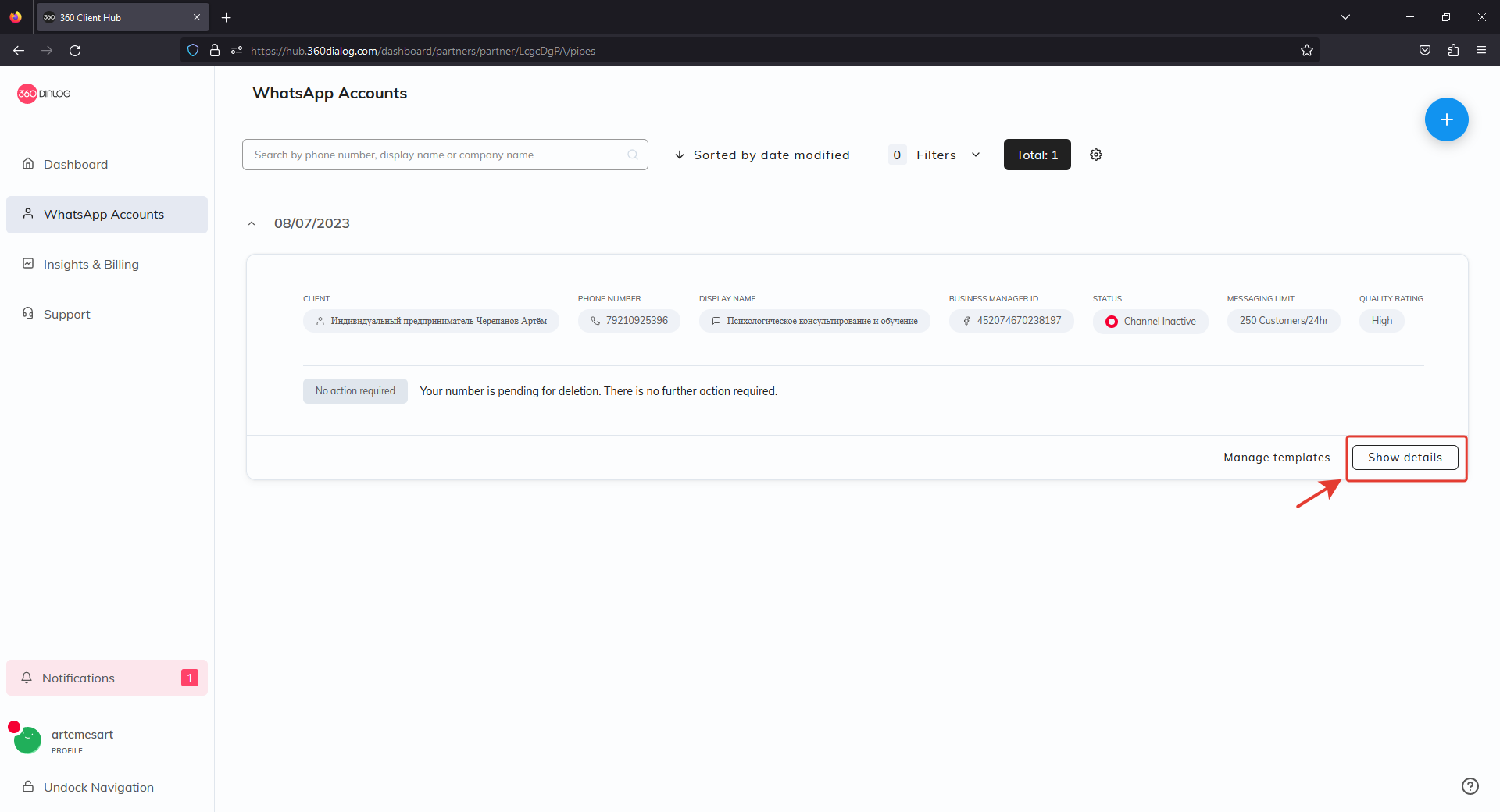Open Insights & Billing section
Screen dimensions: 1500x812
[107, 264]
